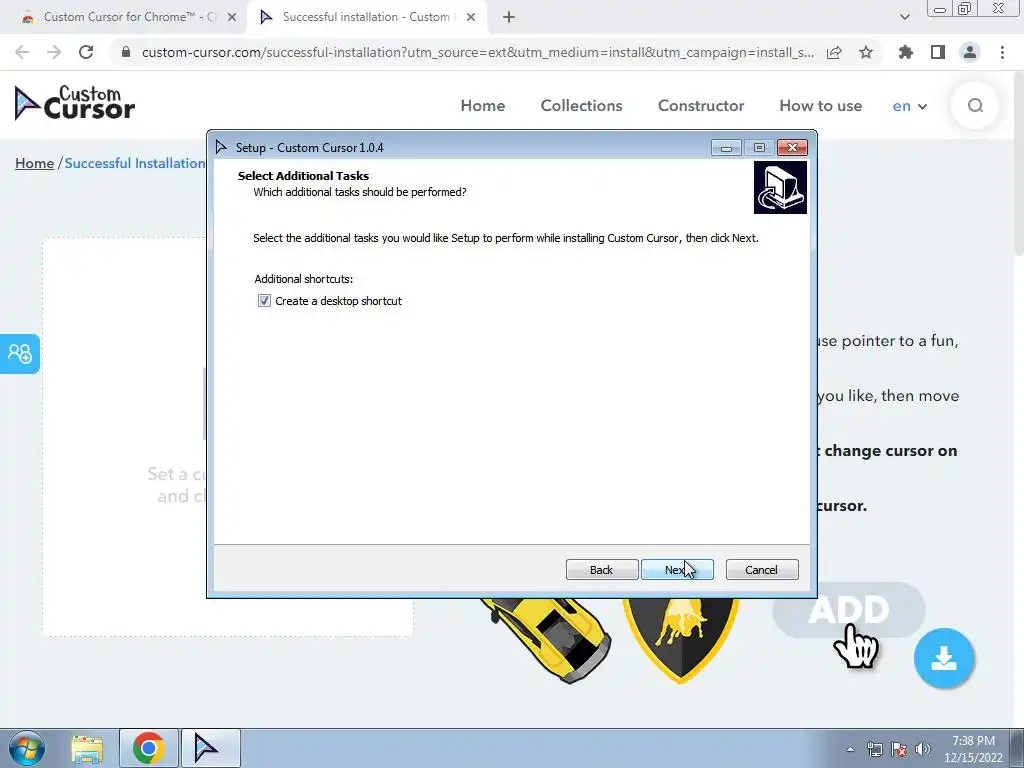The height and width of the screenshot is (768, 1024).
Task: Click the website search magnifier icon
Action: coord(975,105)
